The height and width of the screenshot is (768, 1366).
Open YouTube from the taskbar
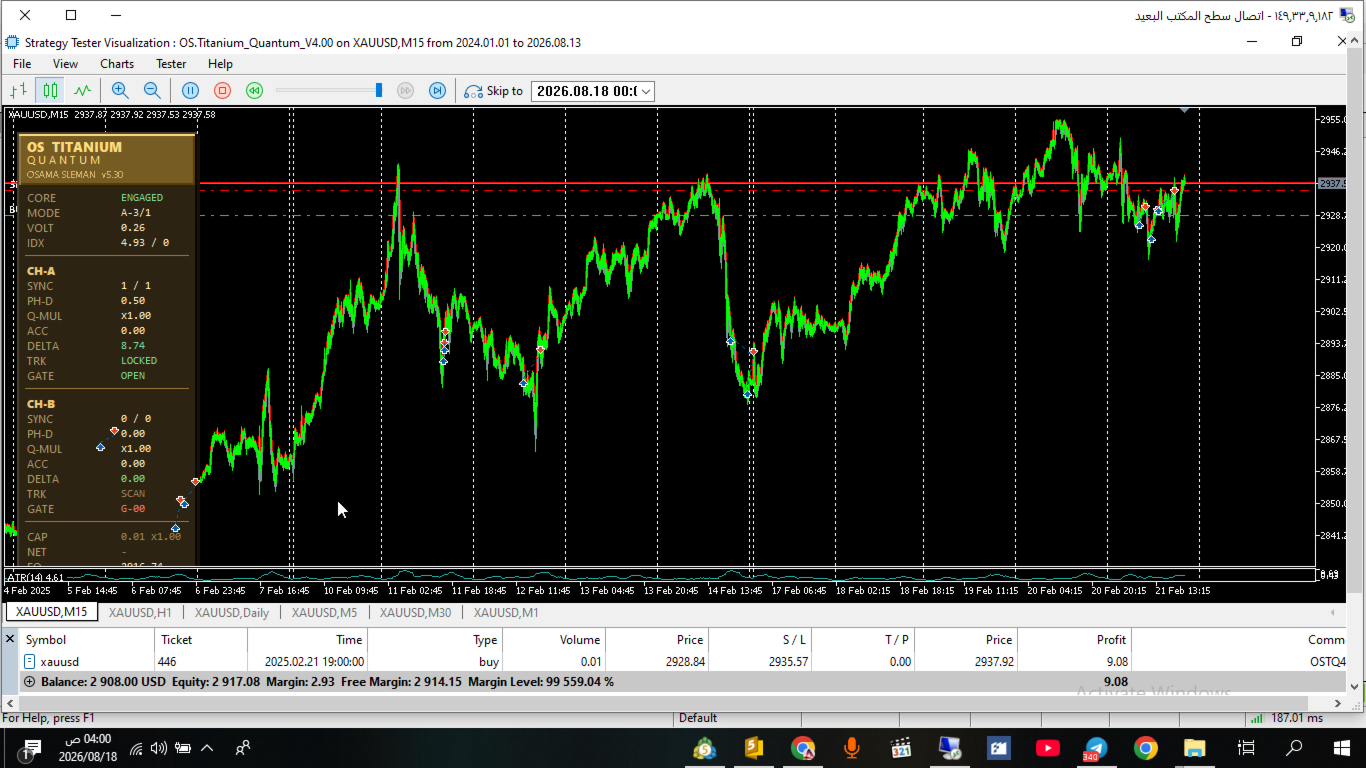click(1048, 748)
